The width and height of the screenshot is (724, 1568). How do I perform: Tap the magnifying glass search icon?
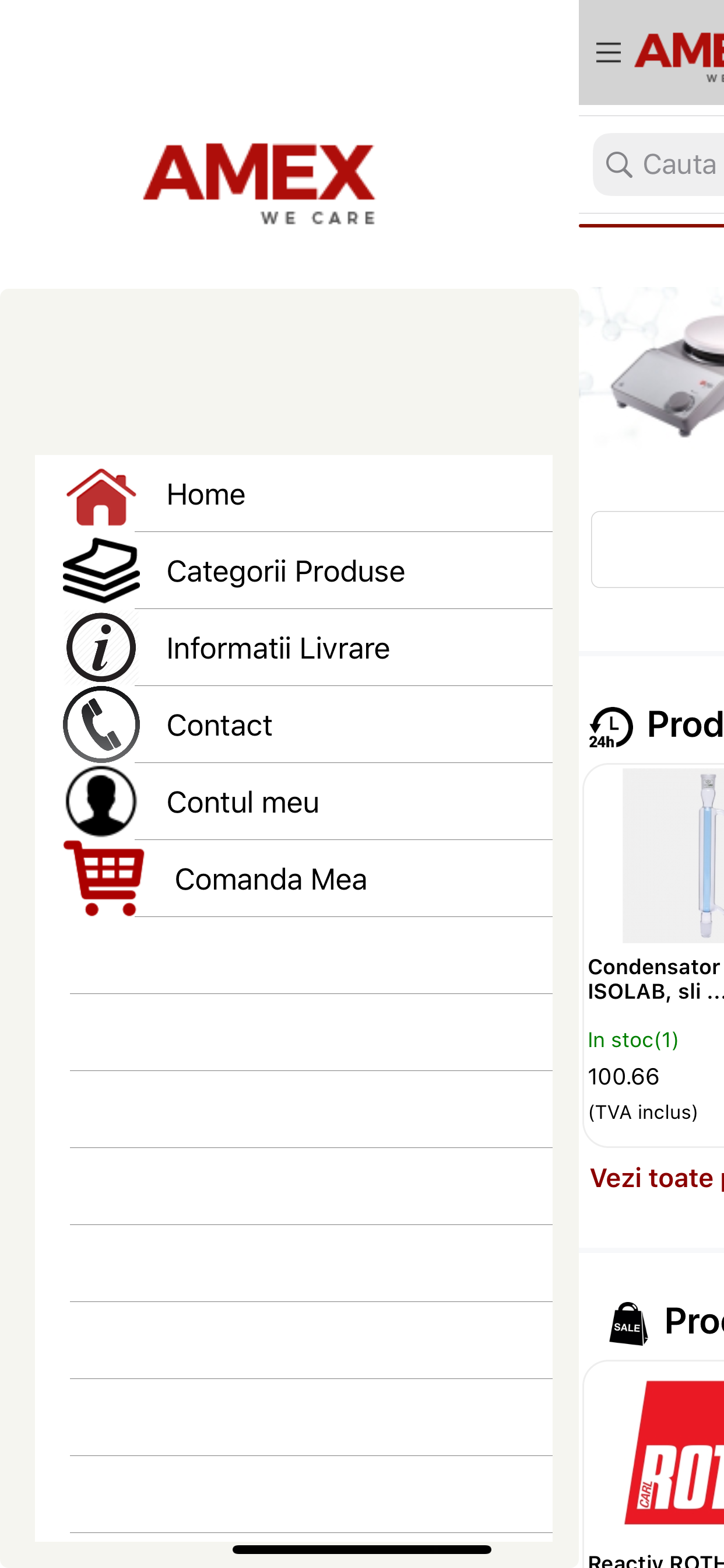618,164
